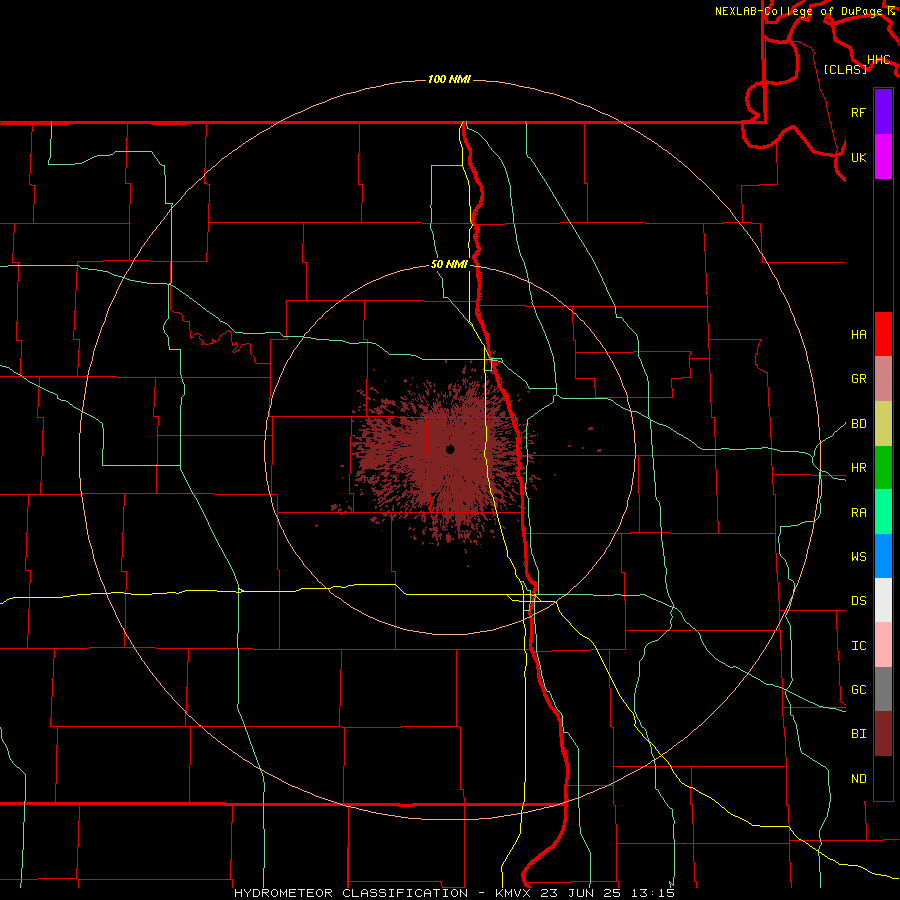Click the UK legend label
Viewport: 900px width, 900px height.
pyautogui.click(x=858, y=157)
